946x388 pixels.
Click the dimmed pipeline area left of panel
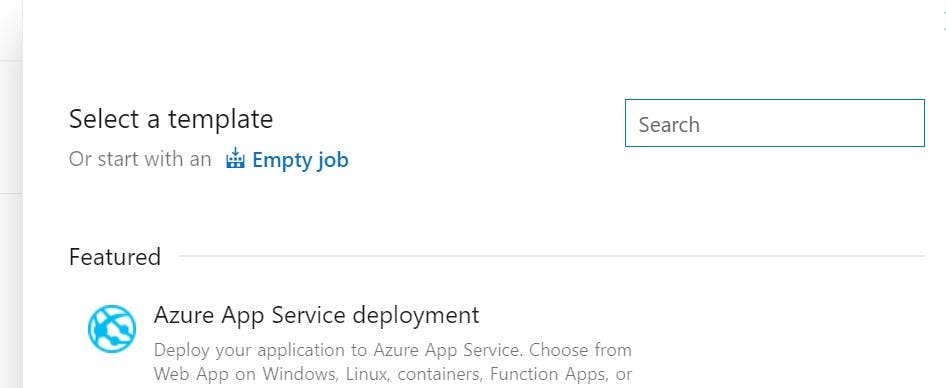click(11, 194)
